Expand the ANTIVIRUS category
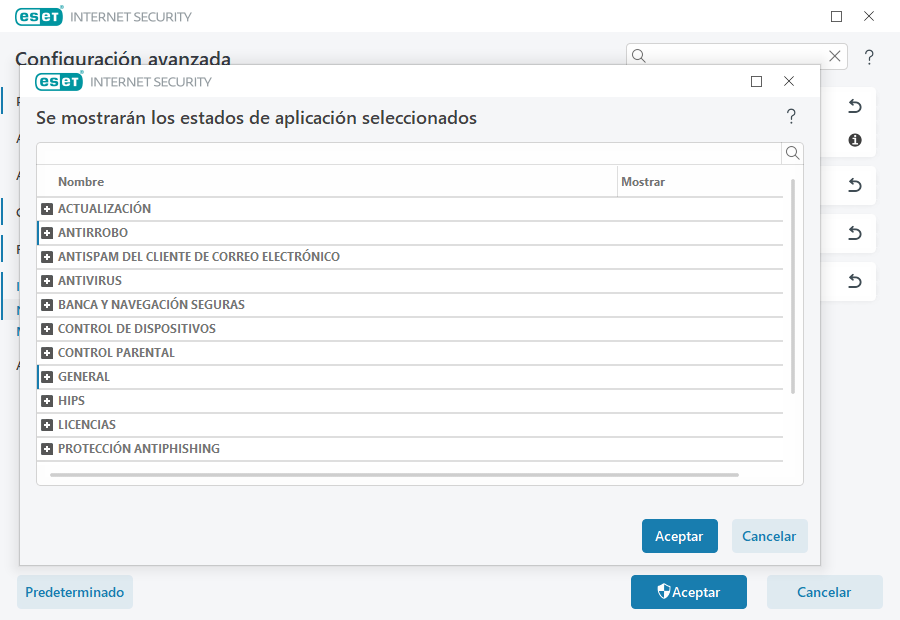900x620 pixels. tap(47, 281)
